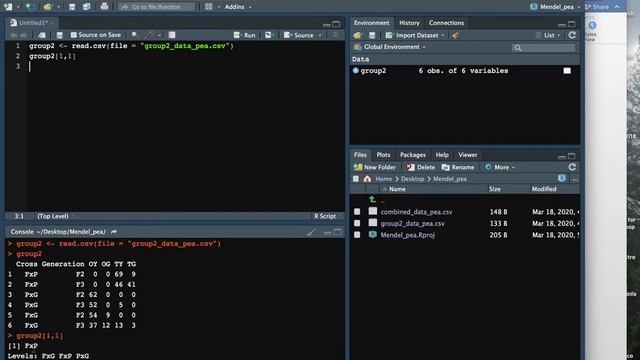Refresh the Environment pane

click(572, 35)
